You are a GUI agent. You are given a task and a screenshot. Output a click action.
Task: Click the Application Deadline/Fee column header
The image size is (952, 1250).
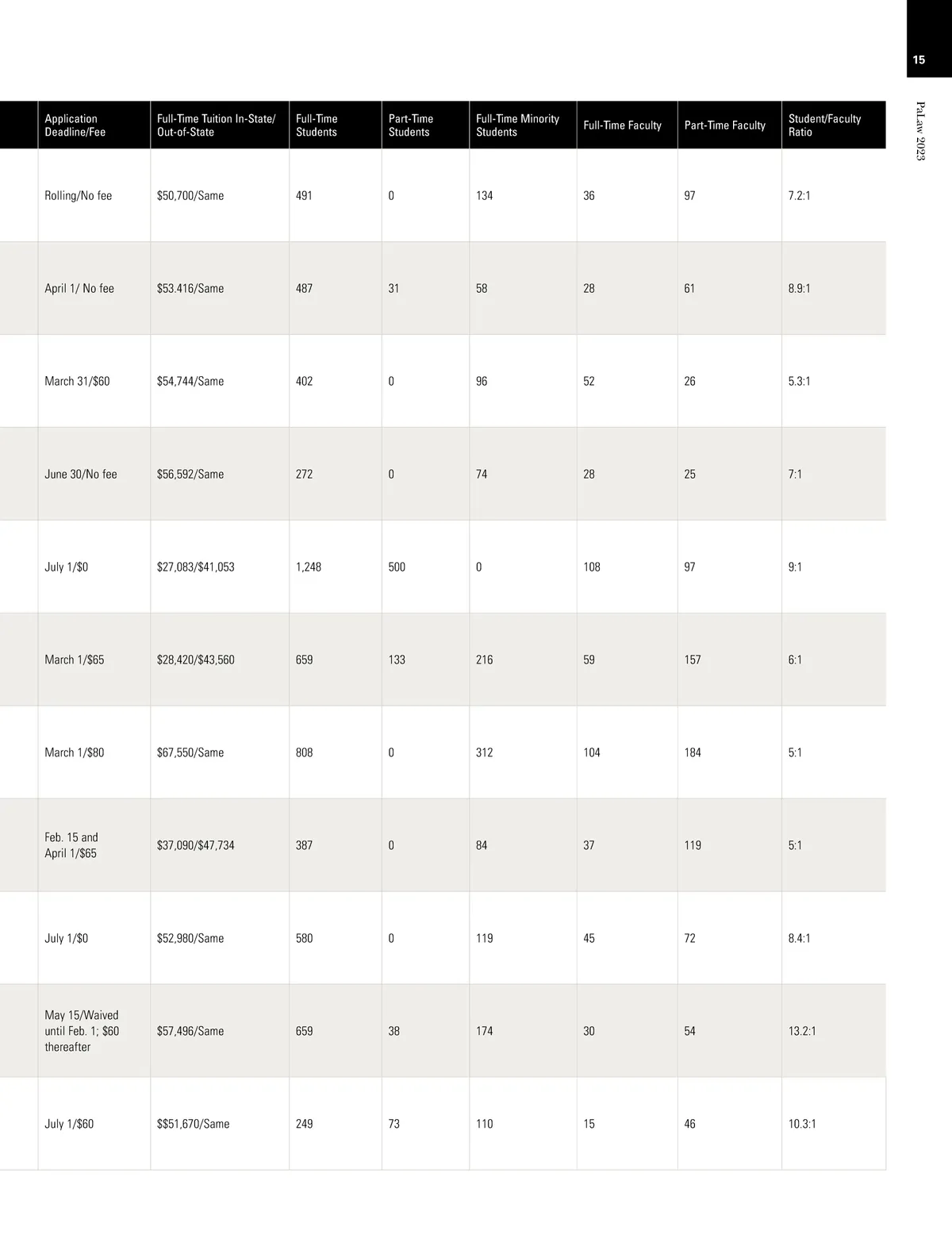point(71,125)
